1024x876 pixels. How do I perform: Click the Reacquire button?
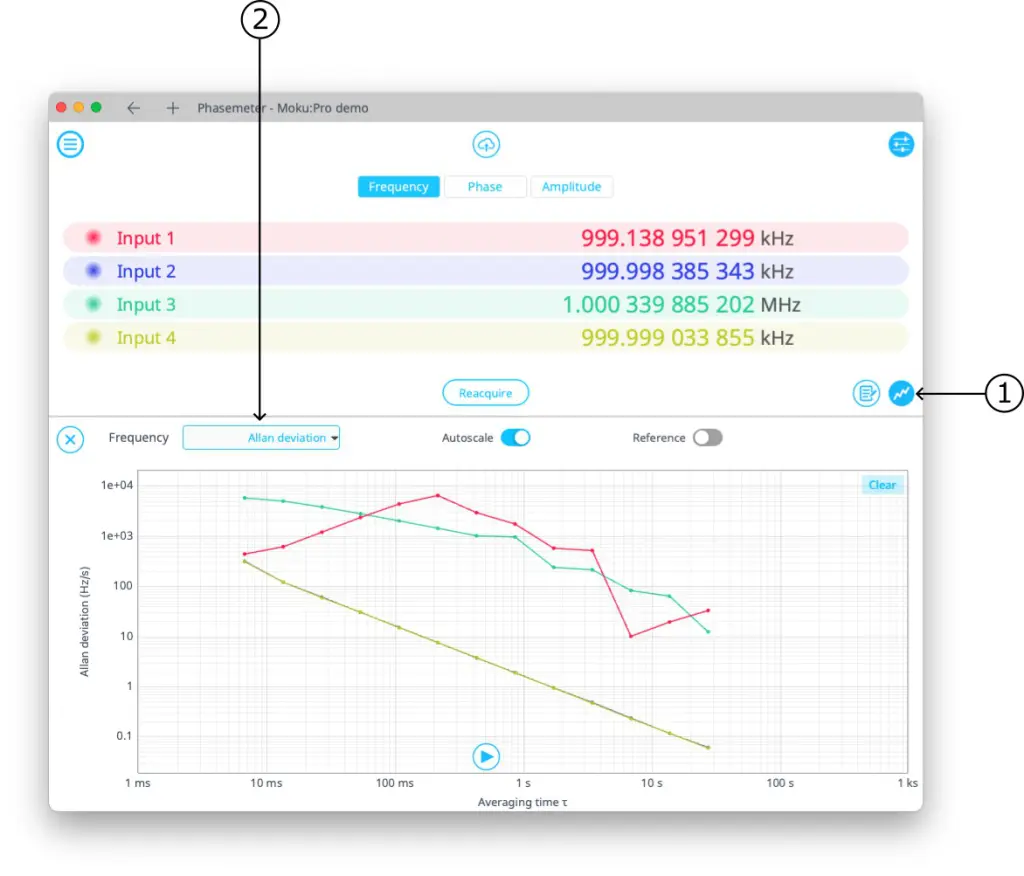(x=485, y=393)
